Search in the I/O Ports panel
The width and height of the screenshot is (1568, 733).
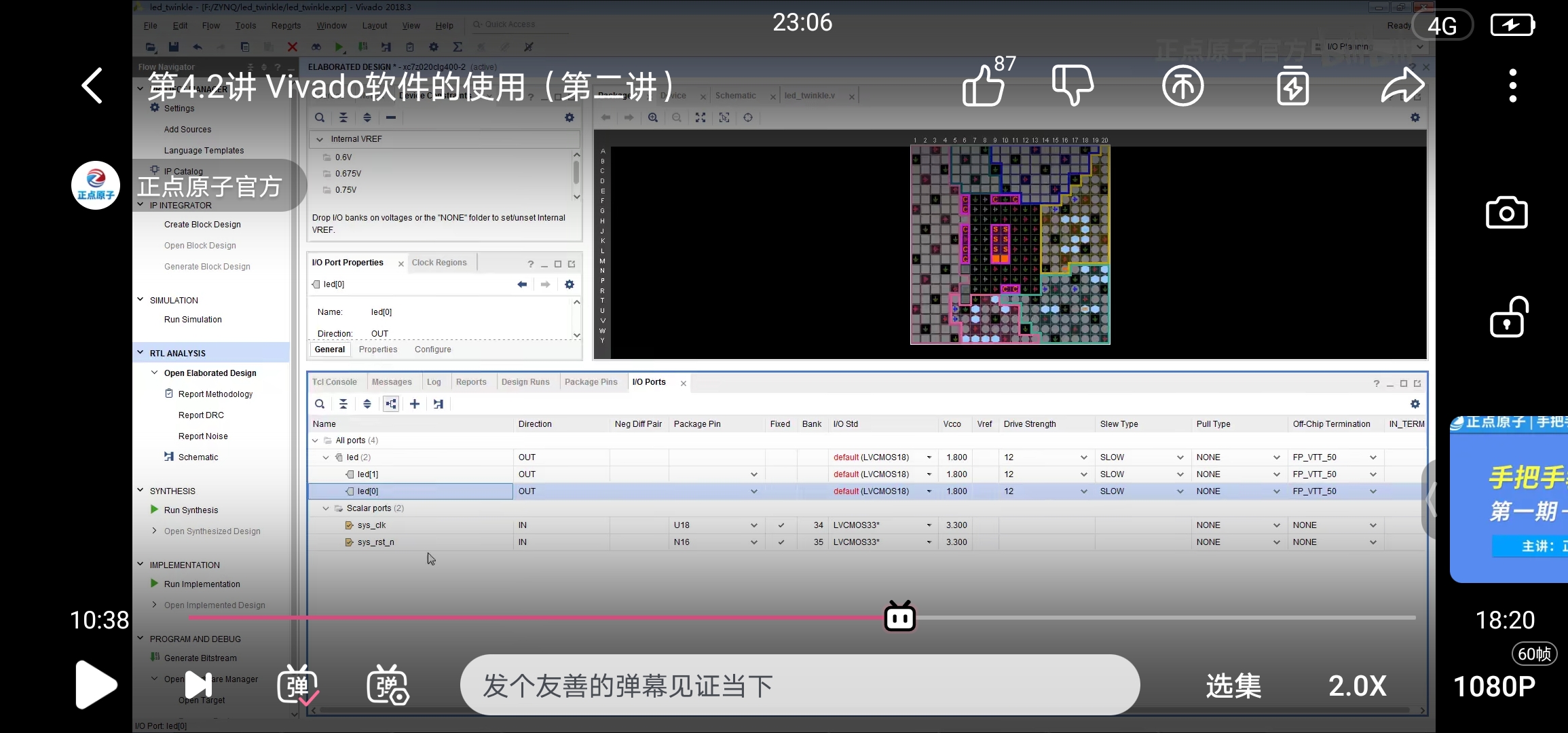point(320,404)
